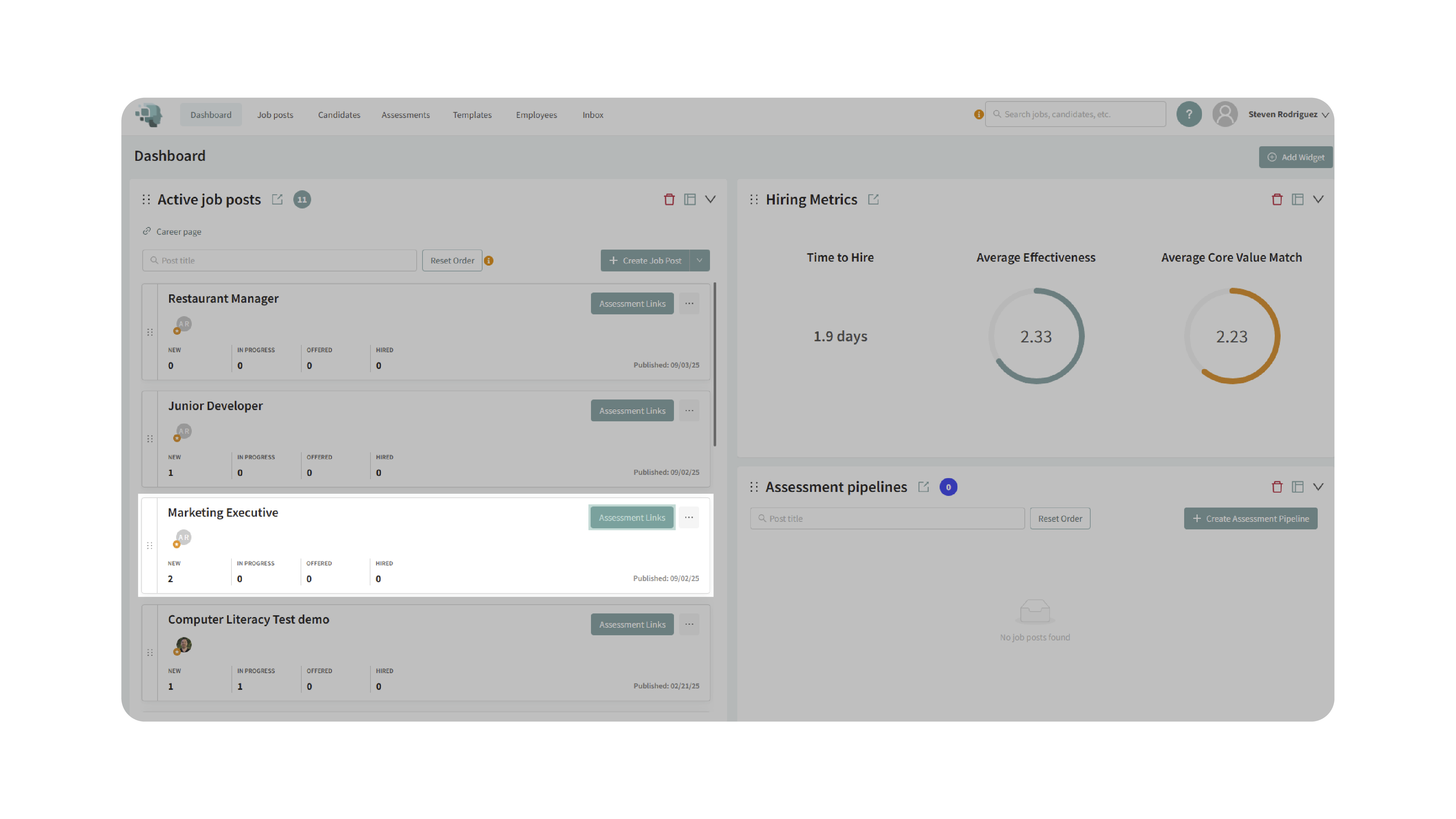The width and height of the screenshot is (1456, 819).
Task: Click Marketing Executive Assessment Links button
Action: (x=632, y=517)
